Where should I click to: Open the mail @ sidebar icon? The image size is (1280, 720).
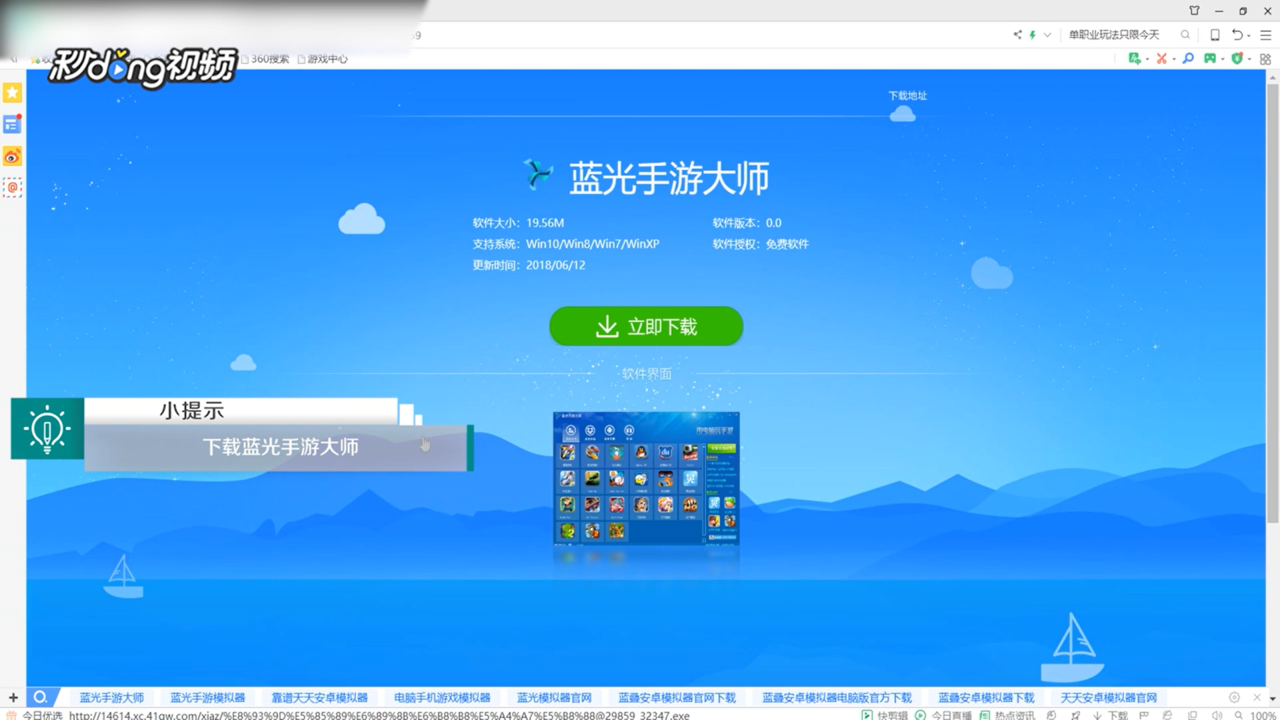pos(12,187)
